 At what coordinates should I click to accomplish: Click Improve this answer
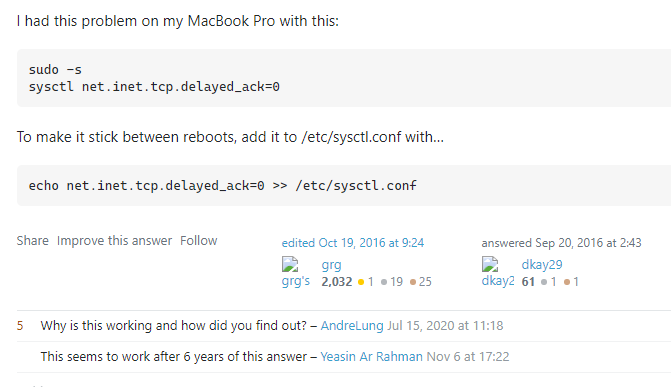point(114,241)
